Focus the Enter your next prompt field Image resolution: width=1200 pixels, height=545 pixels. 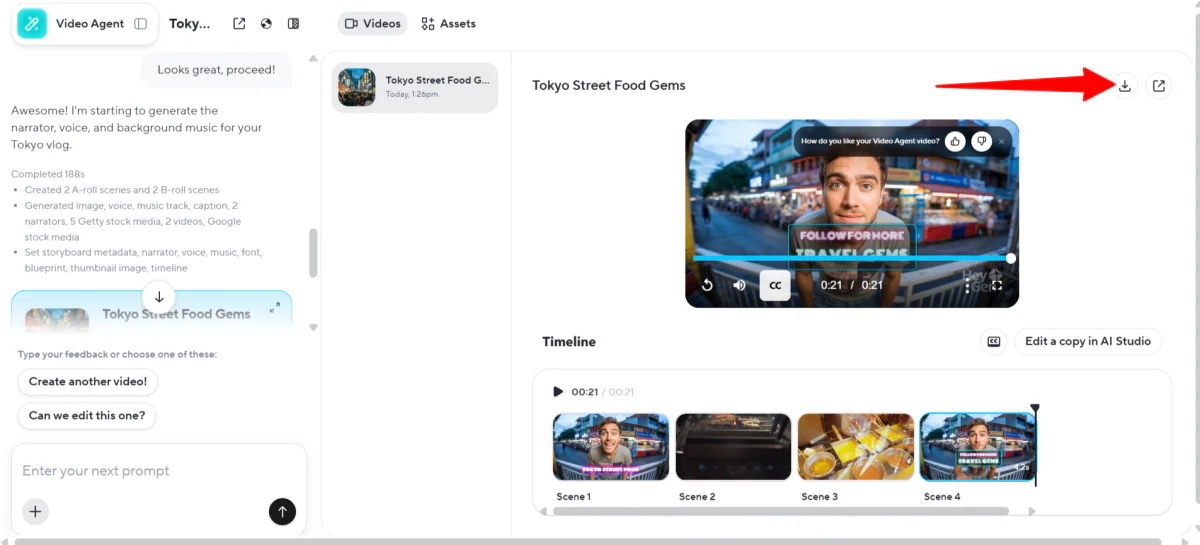coord(158,471)
